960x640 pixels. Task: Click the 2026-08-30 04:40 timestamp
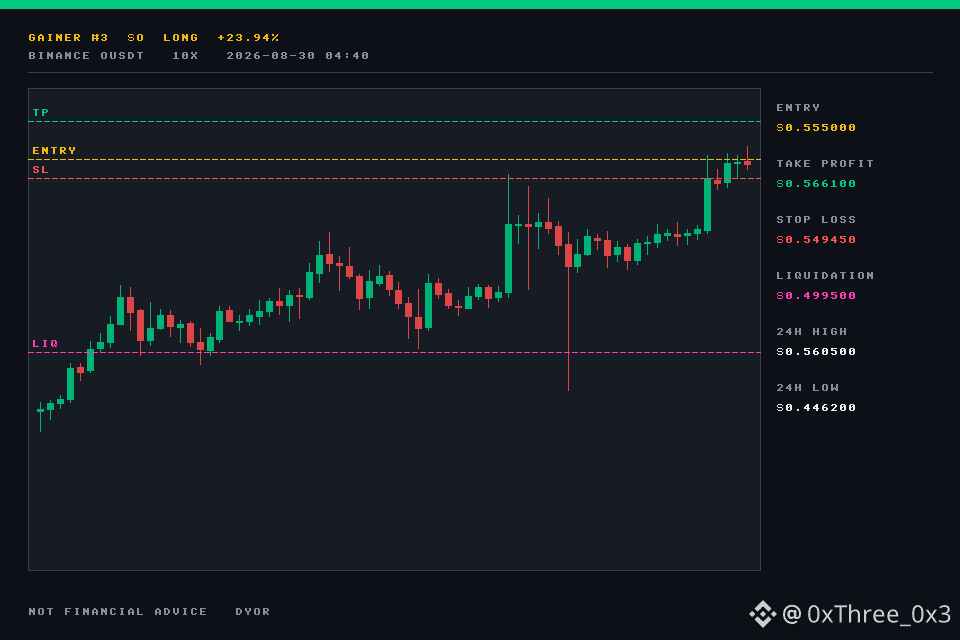(x=298, y=55)
